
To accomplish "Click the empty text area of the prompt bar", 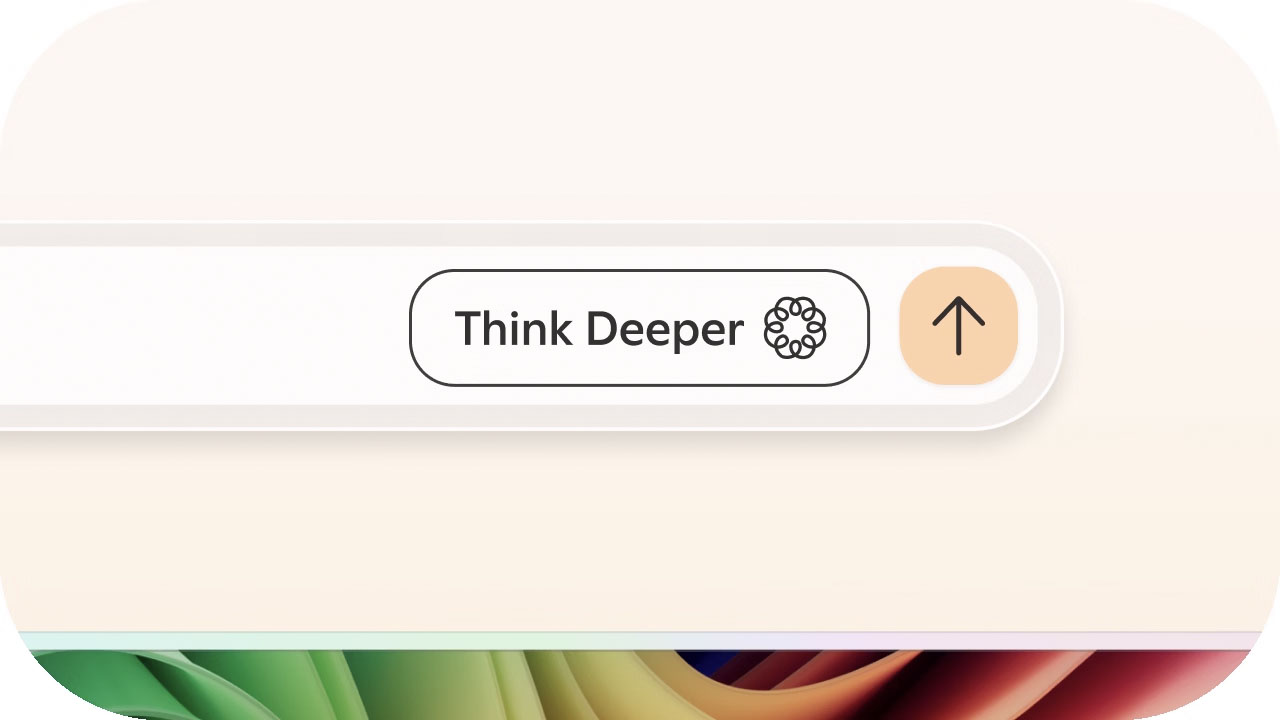I will click(200, 326).
